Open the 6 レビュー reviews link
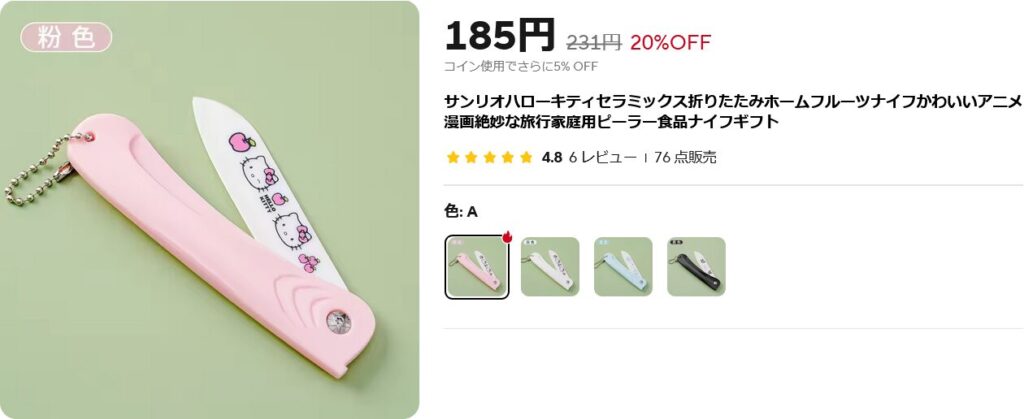1024x419 pixels. coord(602,157)
